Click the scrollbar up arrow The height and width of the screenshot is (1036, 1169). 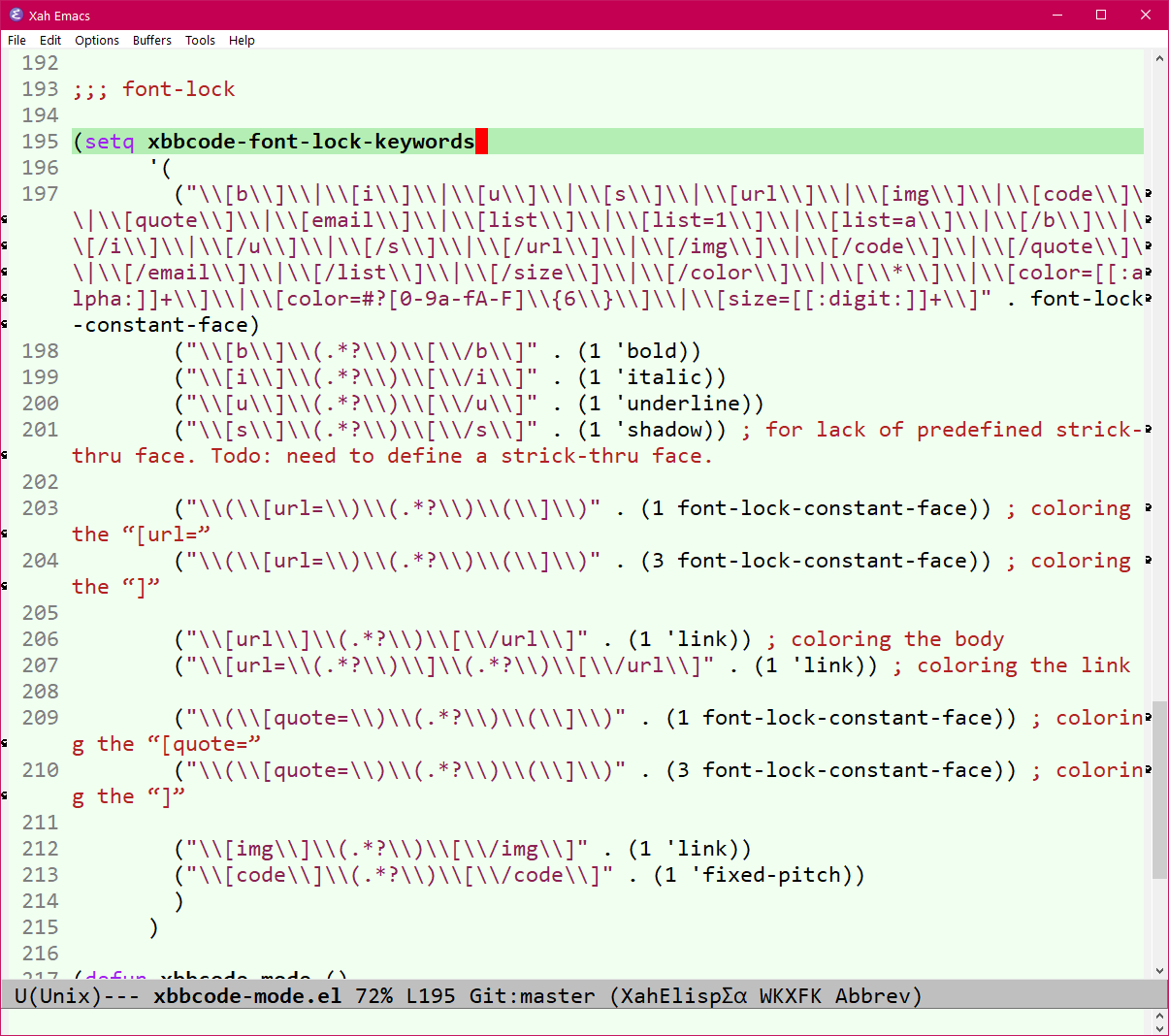[x=1159, y=59]
